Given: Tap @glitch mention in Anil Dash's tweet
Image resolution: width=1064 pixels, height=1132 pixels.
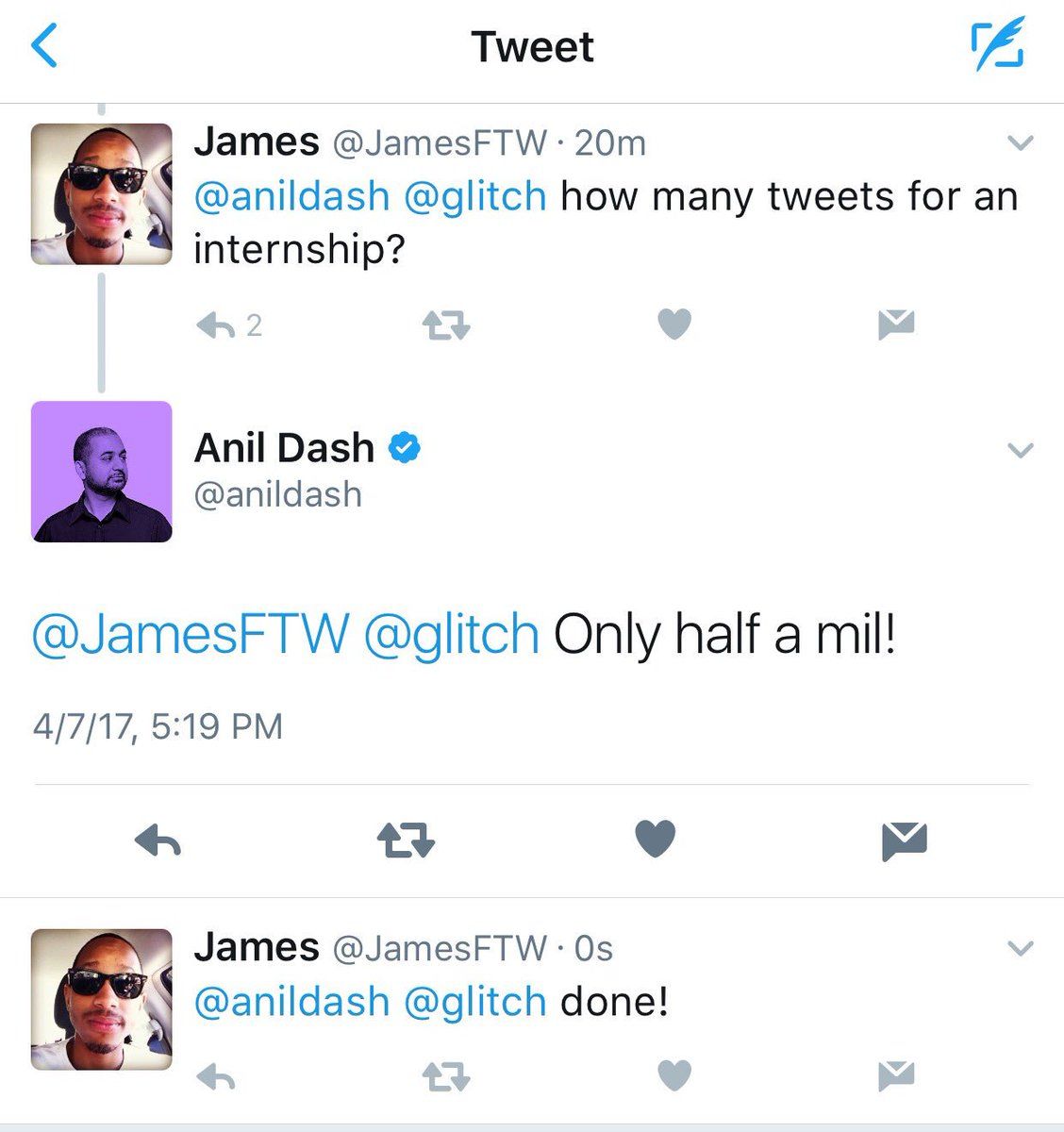Looking at the screenshot, I should (x=451, y=634).
